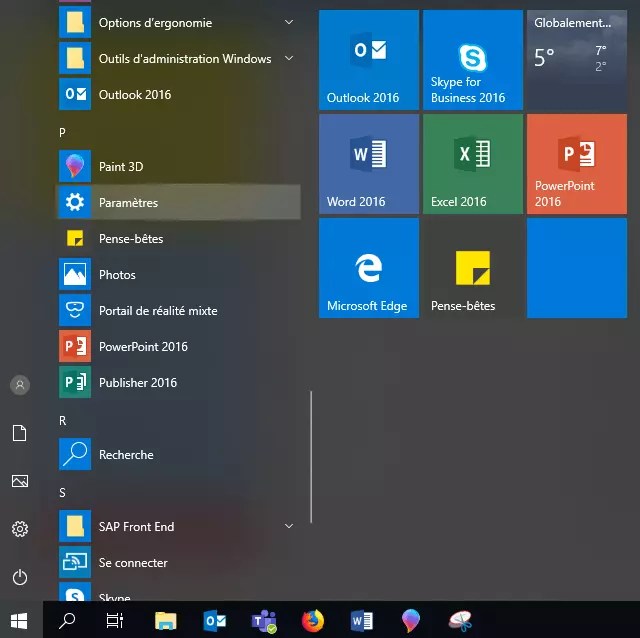
Task: Open Outlook from the taskbar
Action: [x=215, y=621]
